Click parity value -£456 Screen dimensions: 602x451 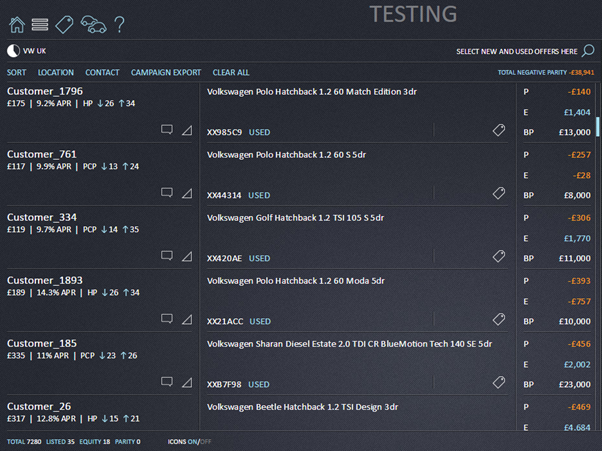579,344
